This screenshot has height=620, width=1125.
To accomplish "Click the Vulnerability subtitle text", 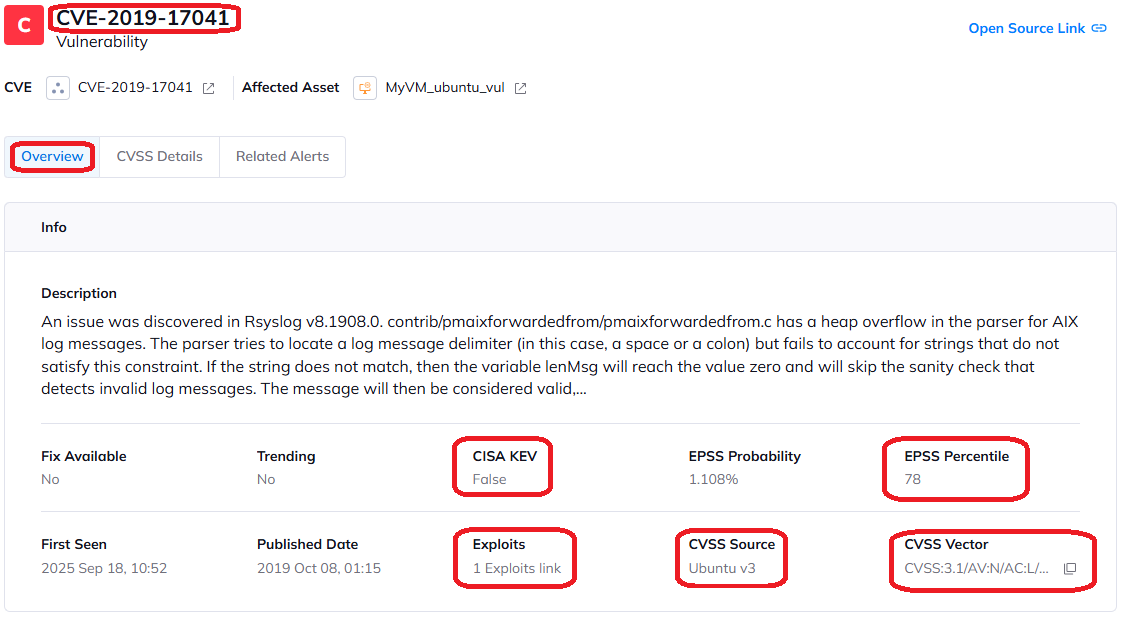I will click(x=102, y=42).
